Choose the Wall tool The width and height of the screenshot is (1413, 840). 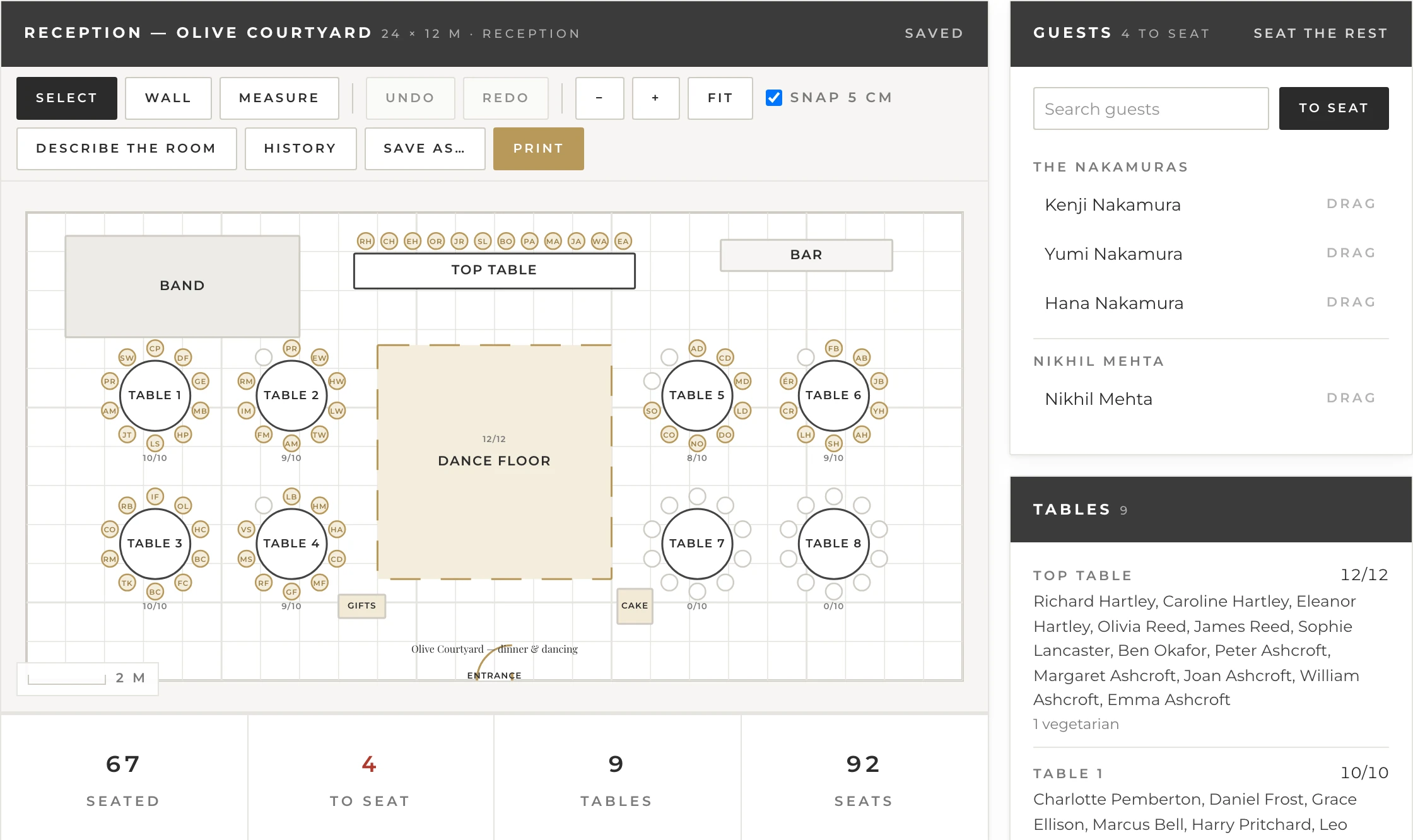click(168, 98)
